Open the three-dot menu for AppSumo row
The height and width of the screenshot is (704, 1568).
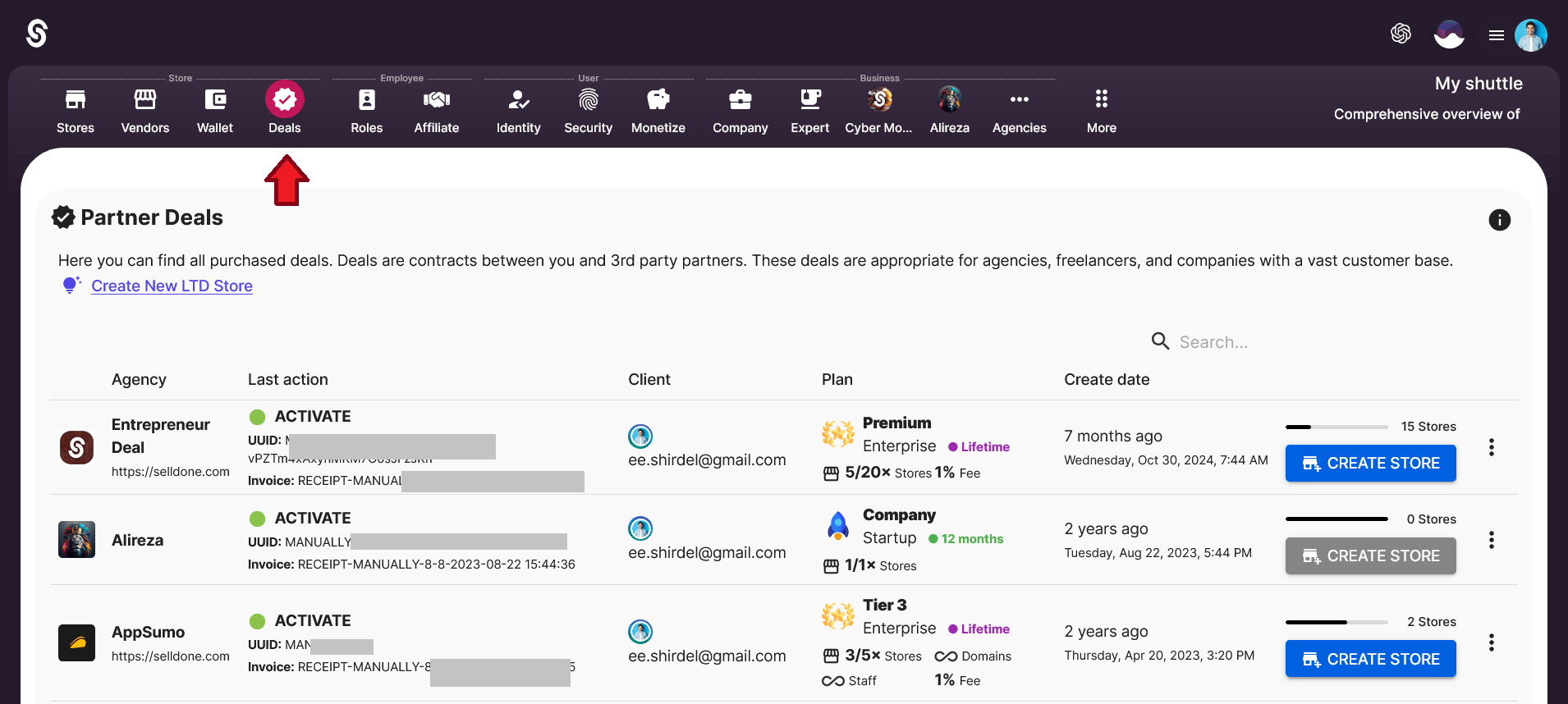(1491, 642)
